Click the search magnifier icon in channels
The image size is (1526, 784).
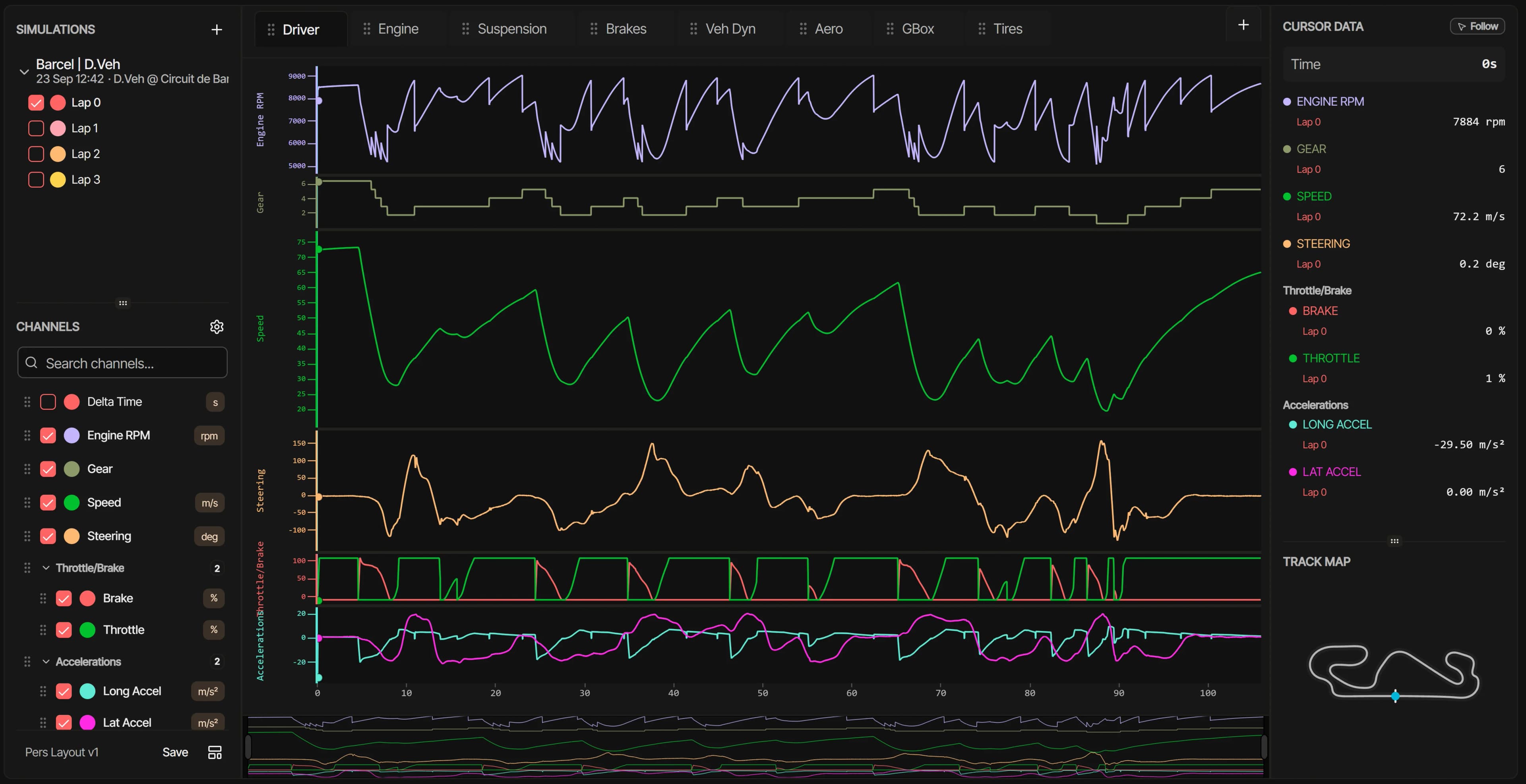31,363
